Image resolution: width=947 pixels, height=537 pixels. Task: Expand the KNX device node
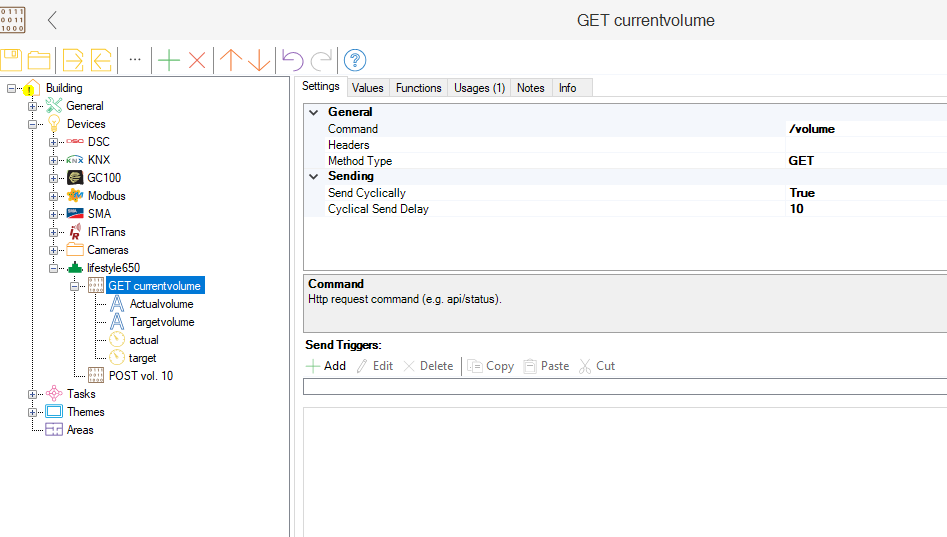pyautogui.click(x=54, y=160)
